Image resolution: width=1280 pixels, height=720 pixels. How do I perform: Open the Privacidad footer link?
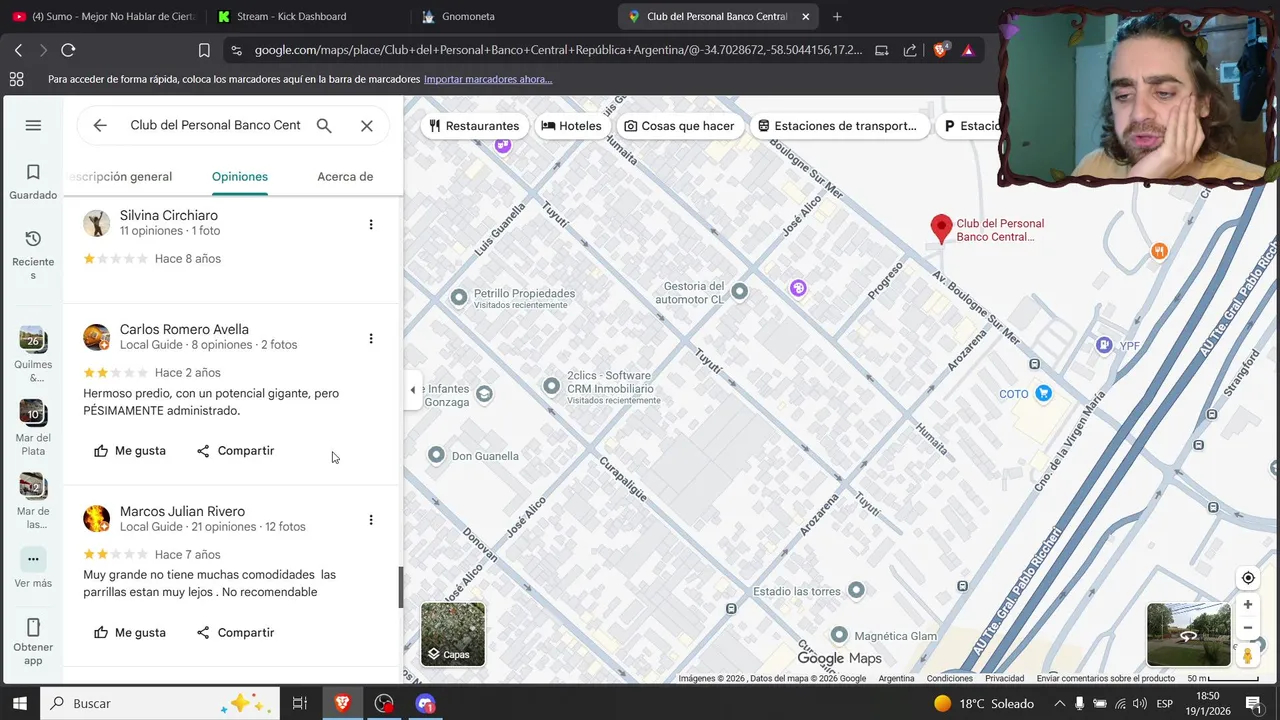coord(1004,678)
